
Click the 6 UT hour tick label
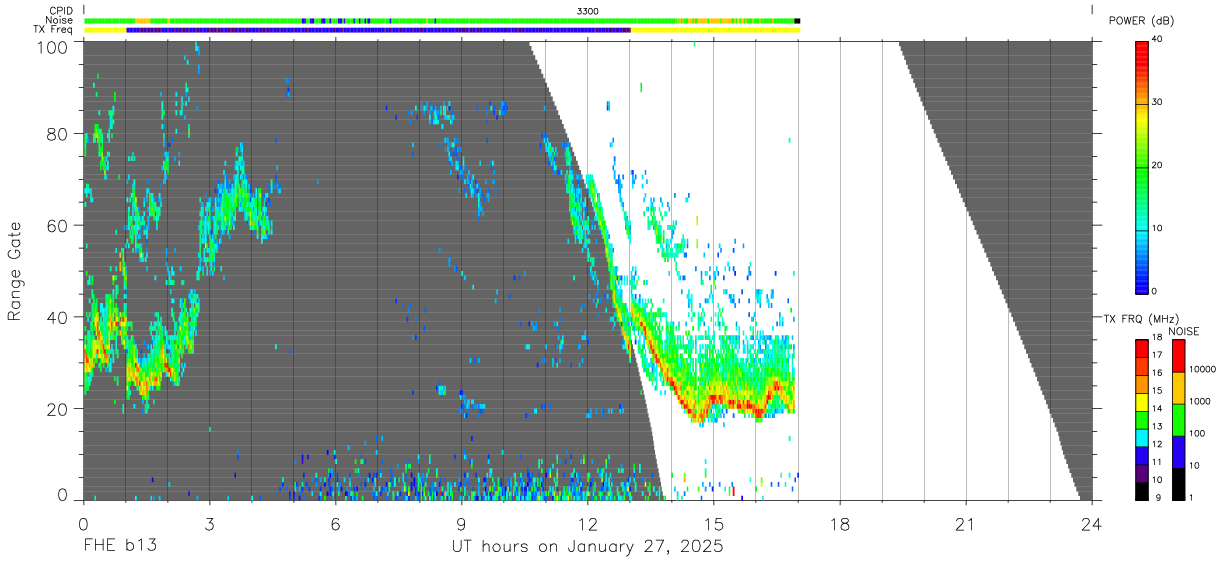(x=335, y=523)
